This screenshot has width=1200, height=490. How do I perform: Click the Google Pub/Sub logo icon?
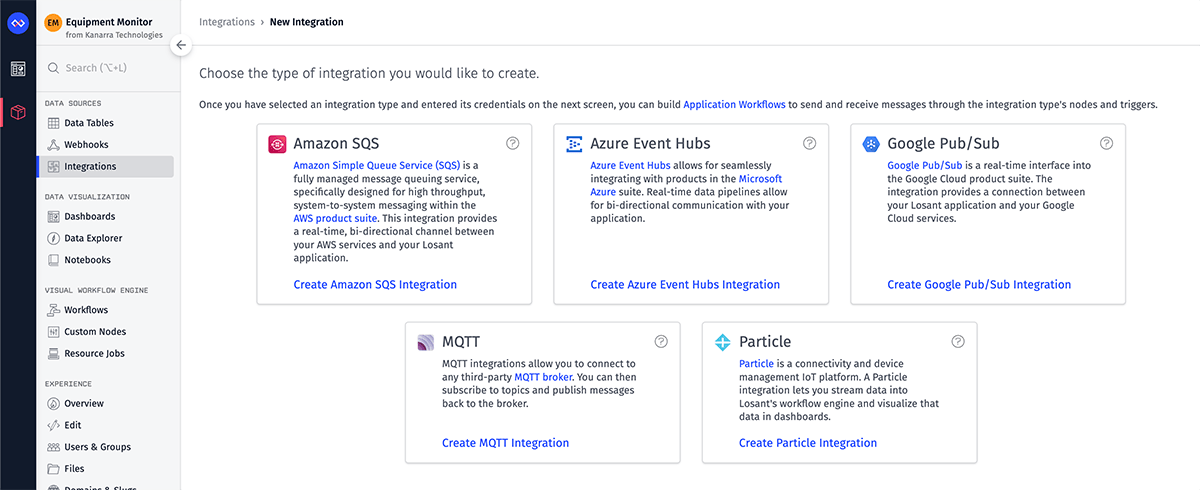pyautogui.click(x=871, y=144)
